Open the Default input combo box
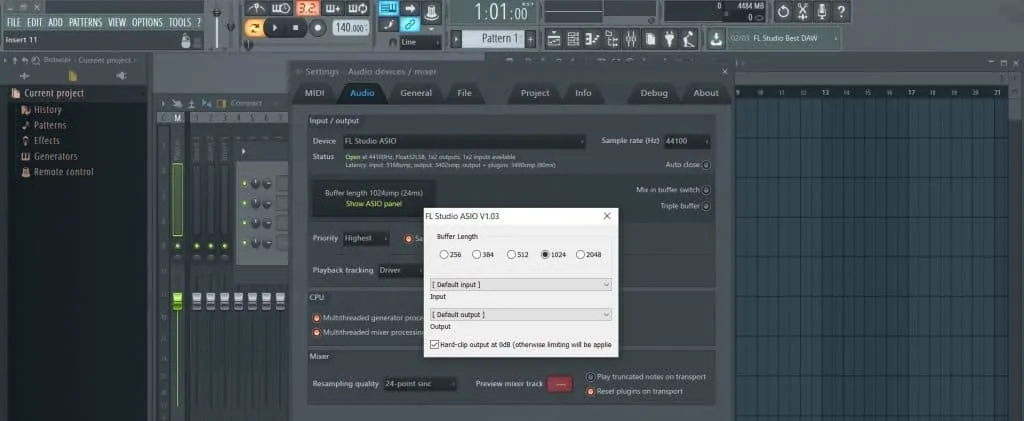The width and height of the screenshot is (1024, 421). (x=521, y=285)
